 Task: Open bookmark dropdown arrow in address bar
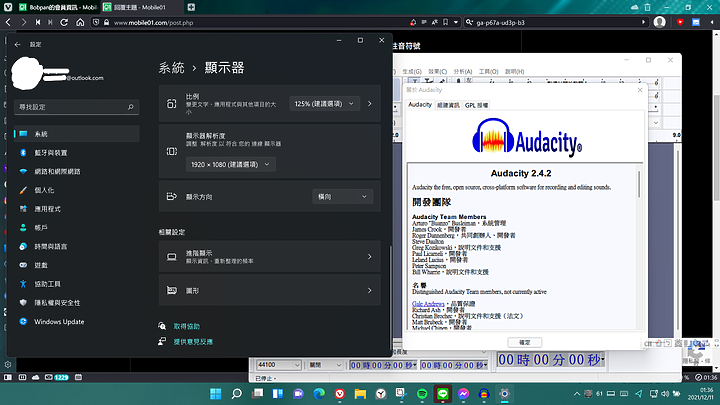(456, 22)
